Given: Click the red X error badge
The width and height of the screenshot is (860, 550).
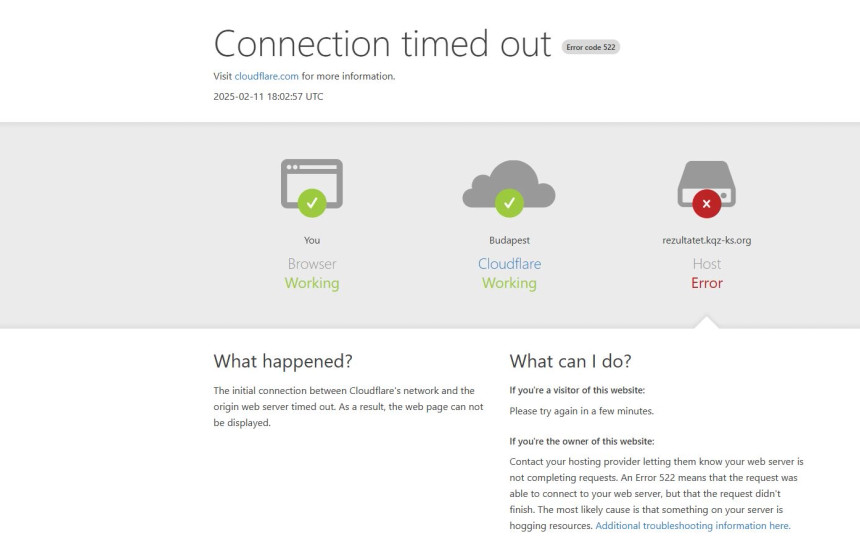Looking at the screenshot, I should [x=706, y=204].
